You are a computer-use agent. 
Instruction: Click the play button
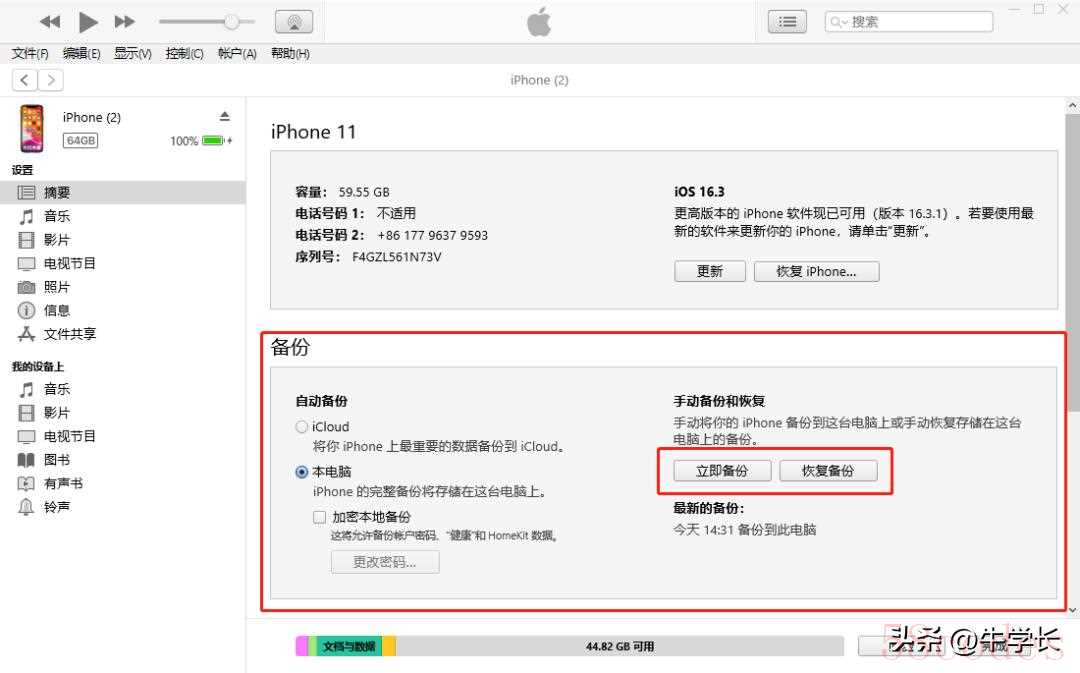pos(87,22)
